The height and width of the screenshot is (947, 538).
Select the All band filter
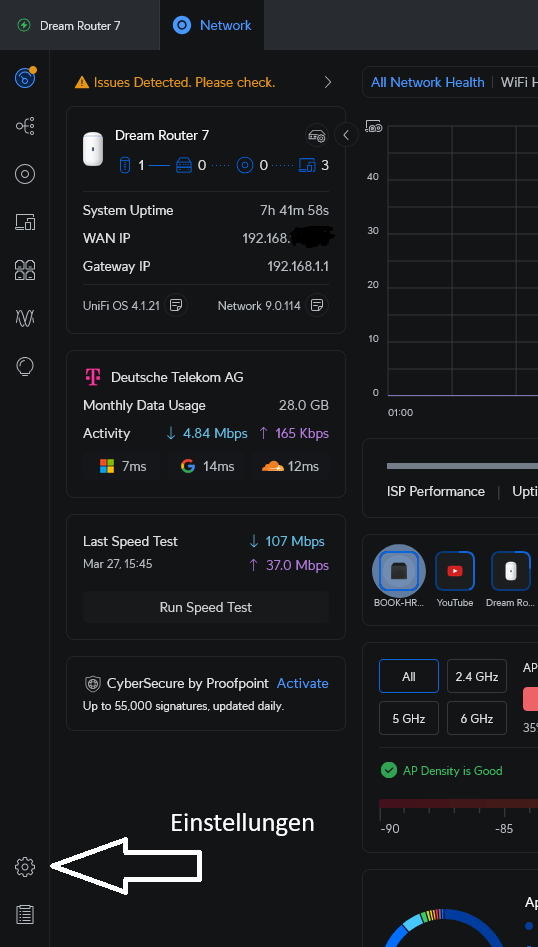point(409,676)
